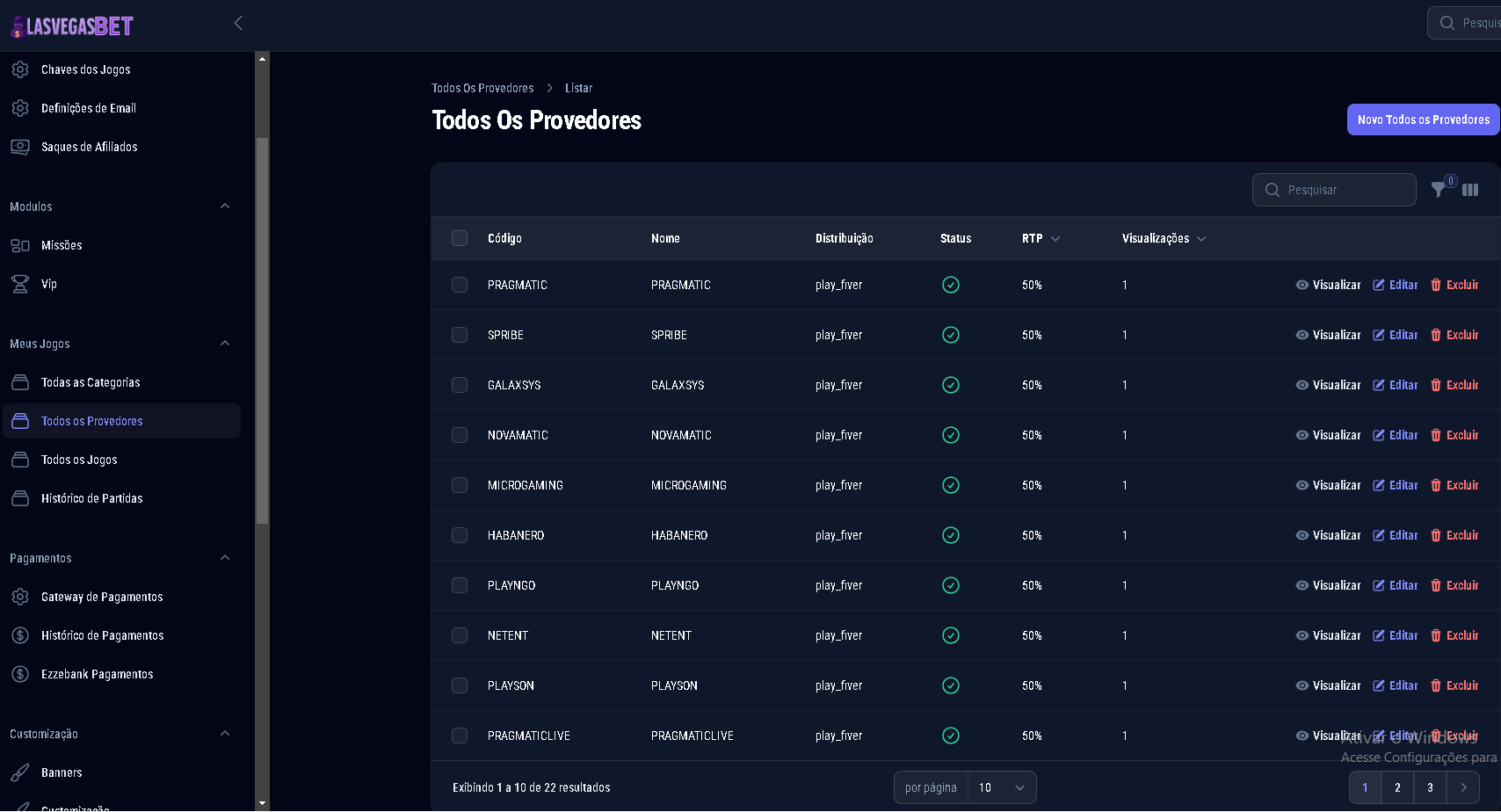Open Todos os Provedores sidebar item

[122, 421]
